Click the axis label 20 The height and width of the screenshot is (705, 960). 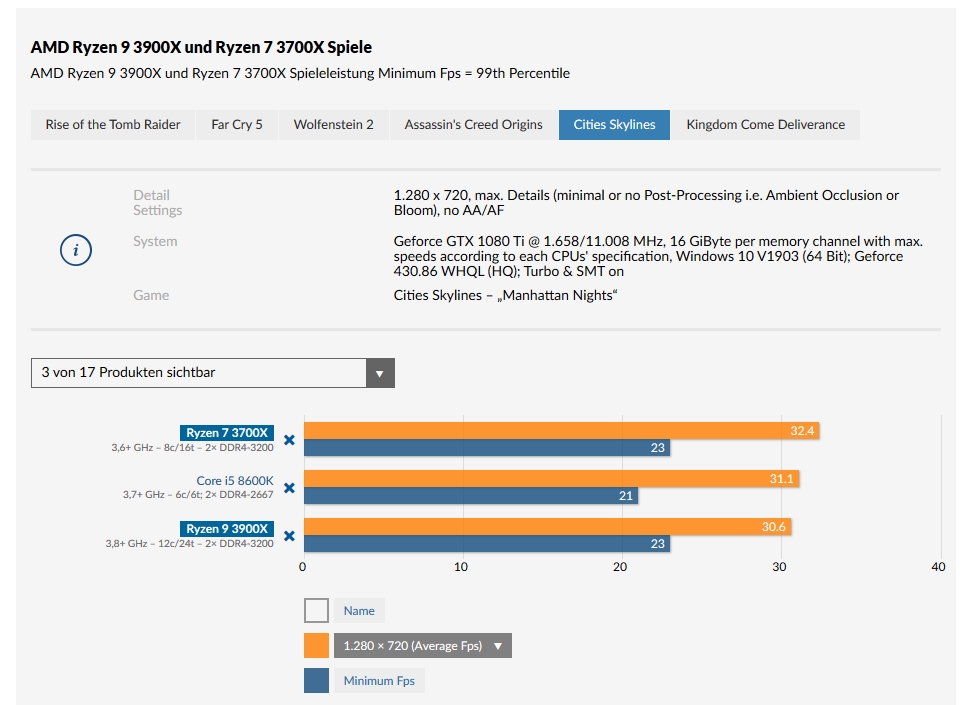(620, 567)
